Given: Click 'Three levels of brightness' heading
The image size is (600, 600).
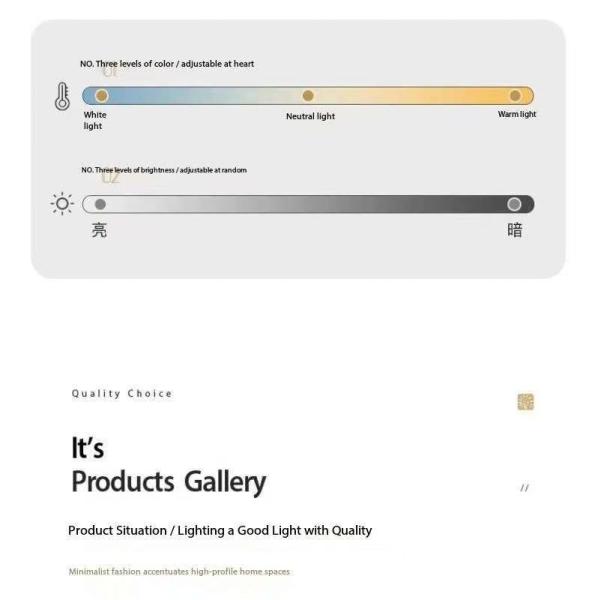Looking at the screenshot, I should (x=164, y=170).
